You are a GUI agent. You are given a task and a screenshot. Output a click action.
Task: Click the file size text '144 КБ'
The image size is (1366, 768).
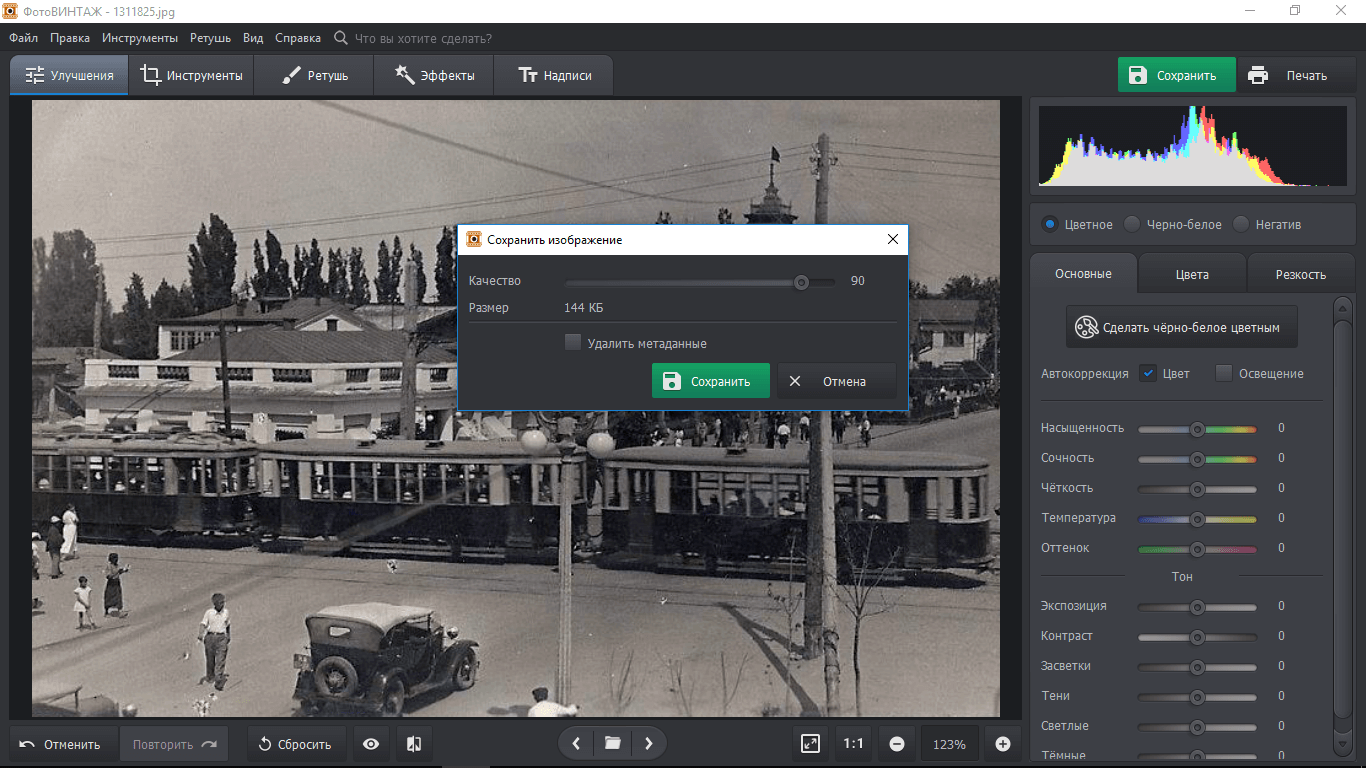click(584, 308)
